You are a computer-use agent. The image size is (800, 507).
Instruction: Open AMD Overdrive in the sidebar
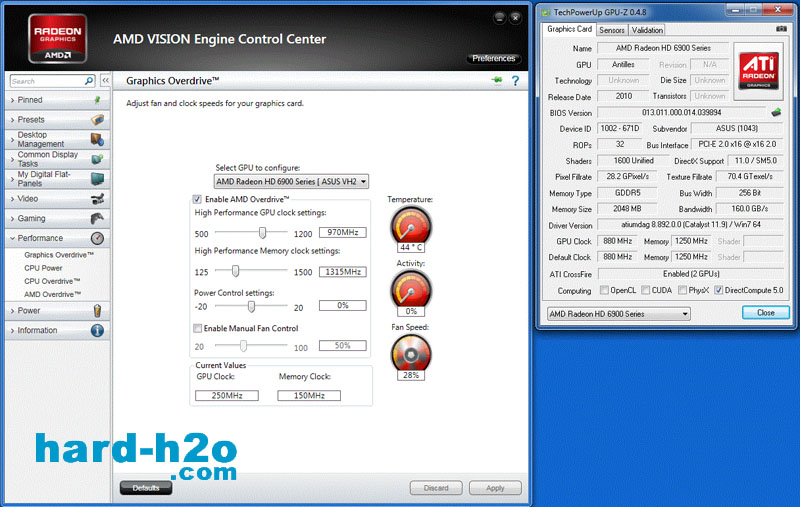point(53,294)
